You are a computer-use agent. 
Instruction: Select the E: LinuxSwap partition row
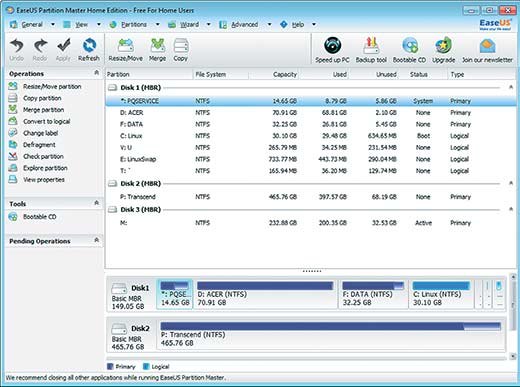point(311,159)
